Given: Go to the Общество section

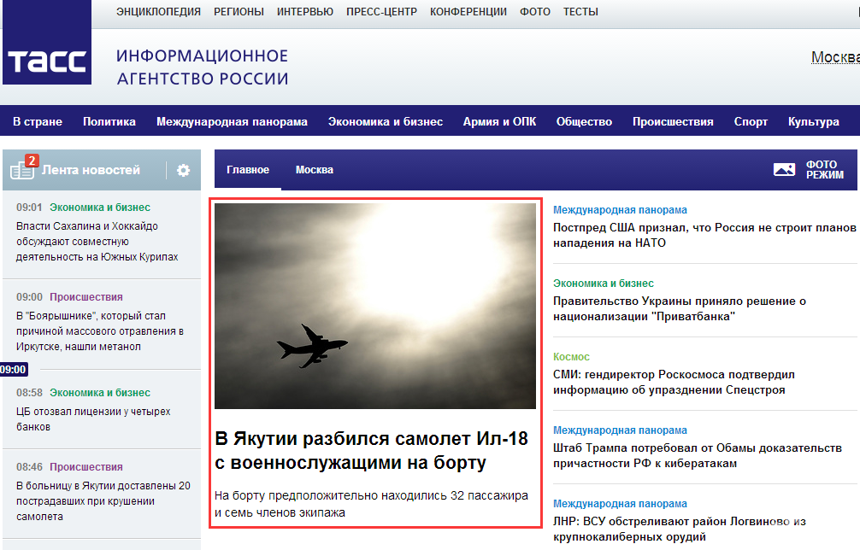Looking at the screenshot, I should click(584, 122).
